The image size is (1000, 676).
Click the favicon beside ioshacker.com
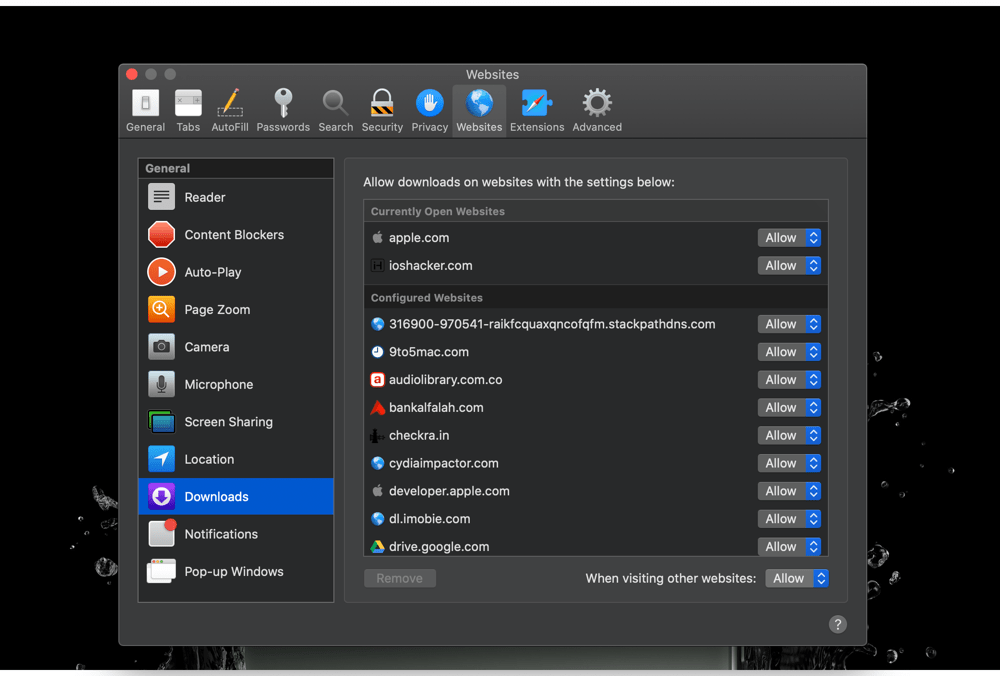pos(378,265)
